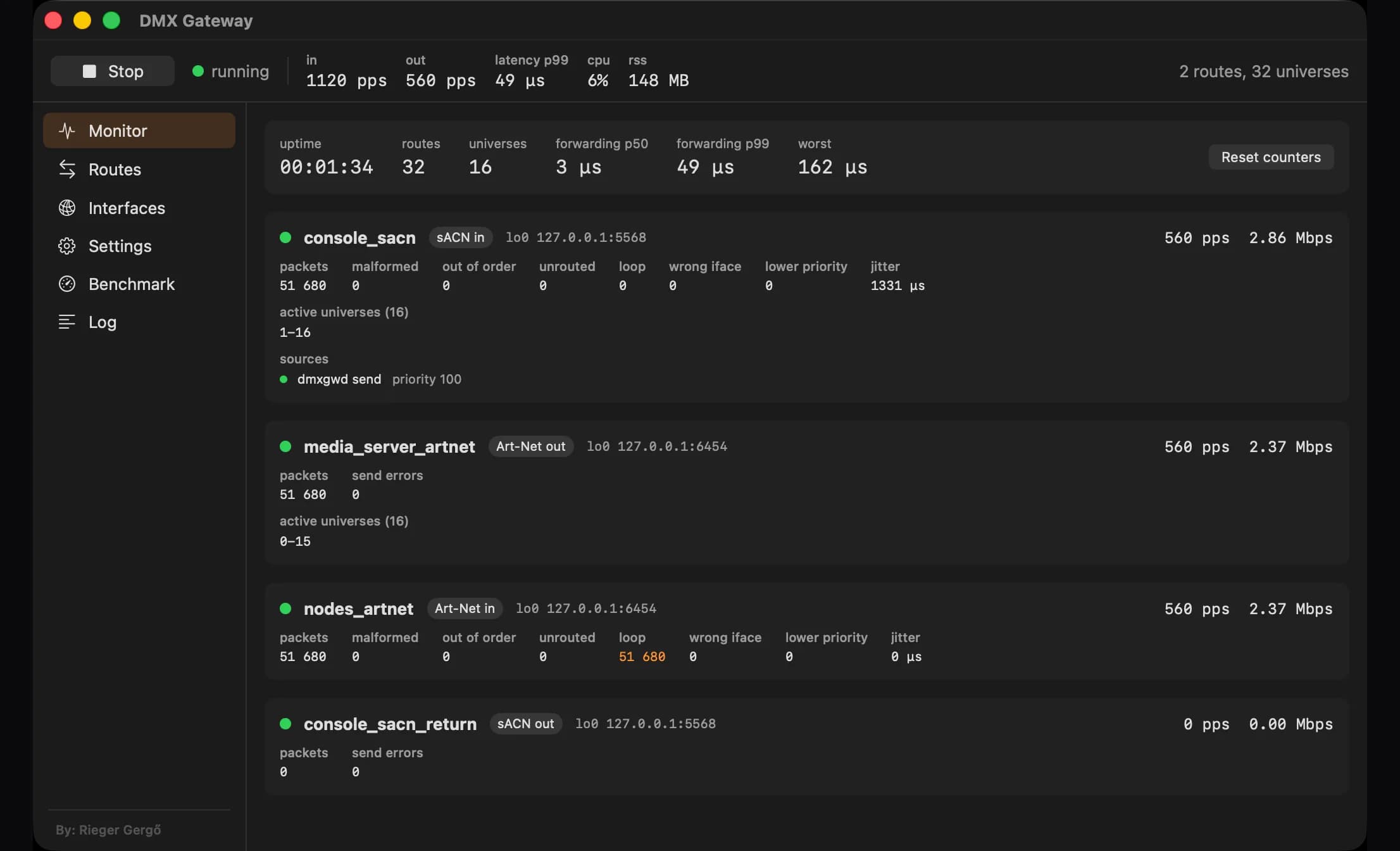1400x851 pixels.
Task: Click the '2 routes, 32 universes' summary
Action: 1263,72
